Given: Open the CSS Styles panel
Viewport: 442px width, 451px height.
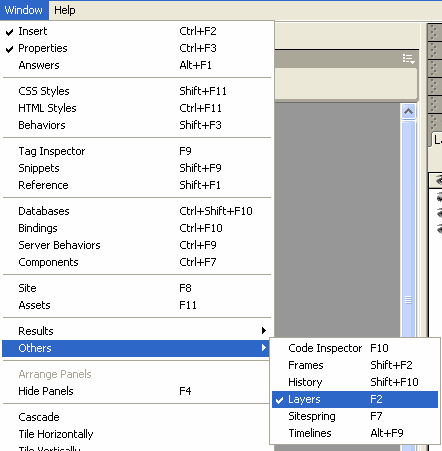Looking at the screenshot, I should coord(137,91).
